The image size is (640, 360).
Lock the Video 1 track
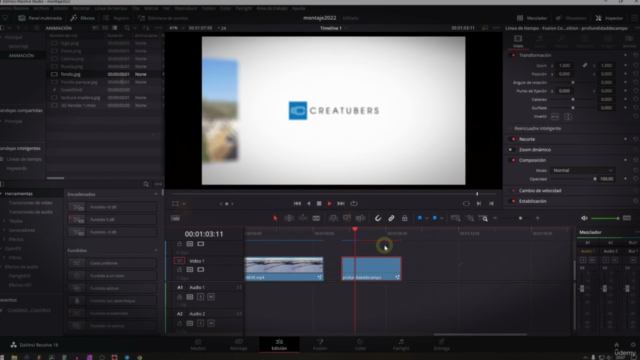tap(179, 270)
